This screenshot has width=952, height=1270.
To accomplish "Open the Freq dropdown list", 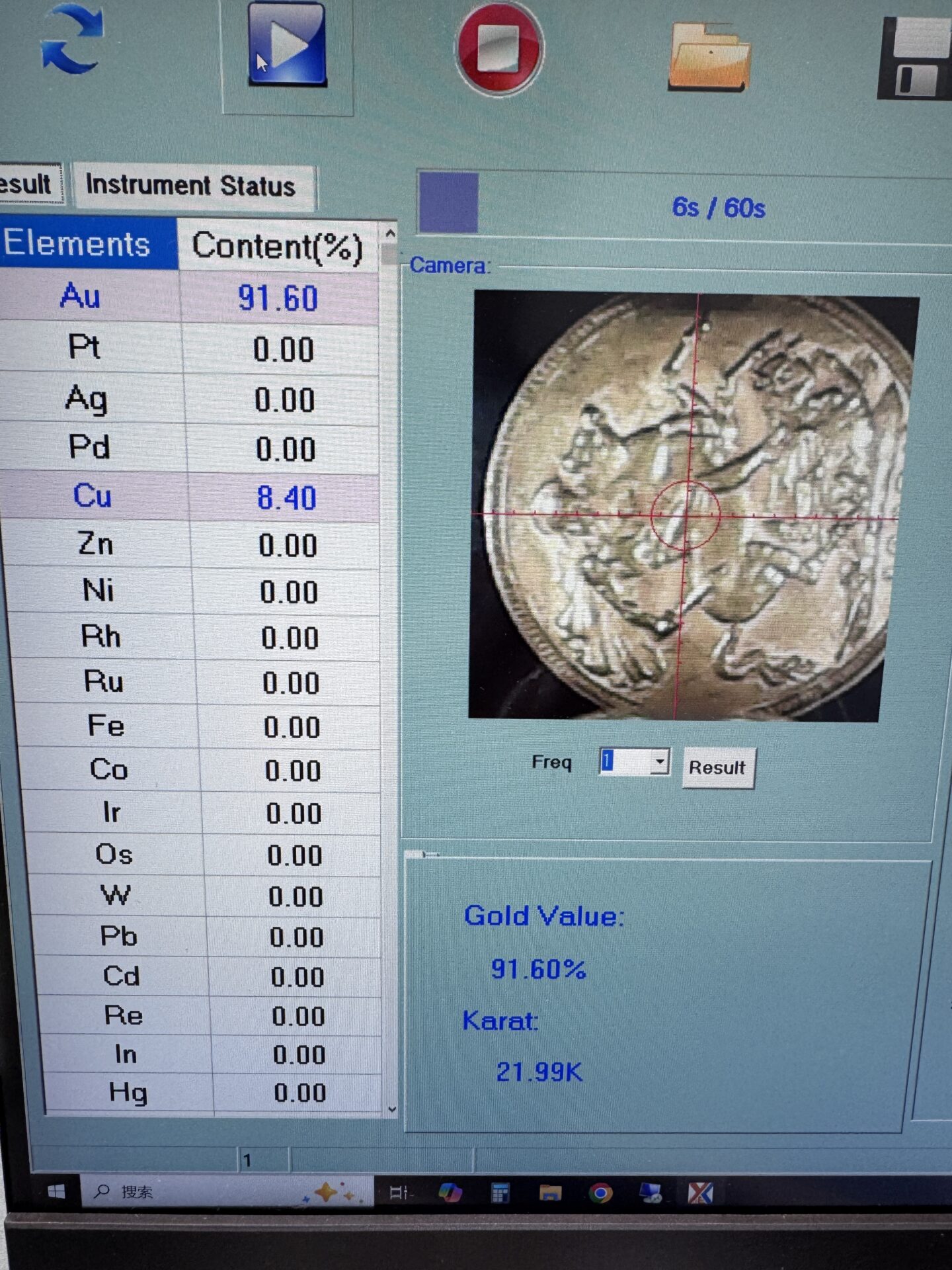I will pyautogui.click(x=659, y=761).
